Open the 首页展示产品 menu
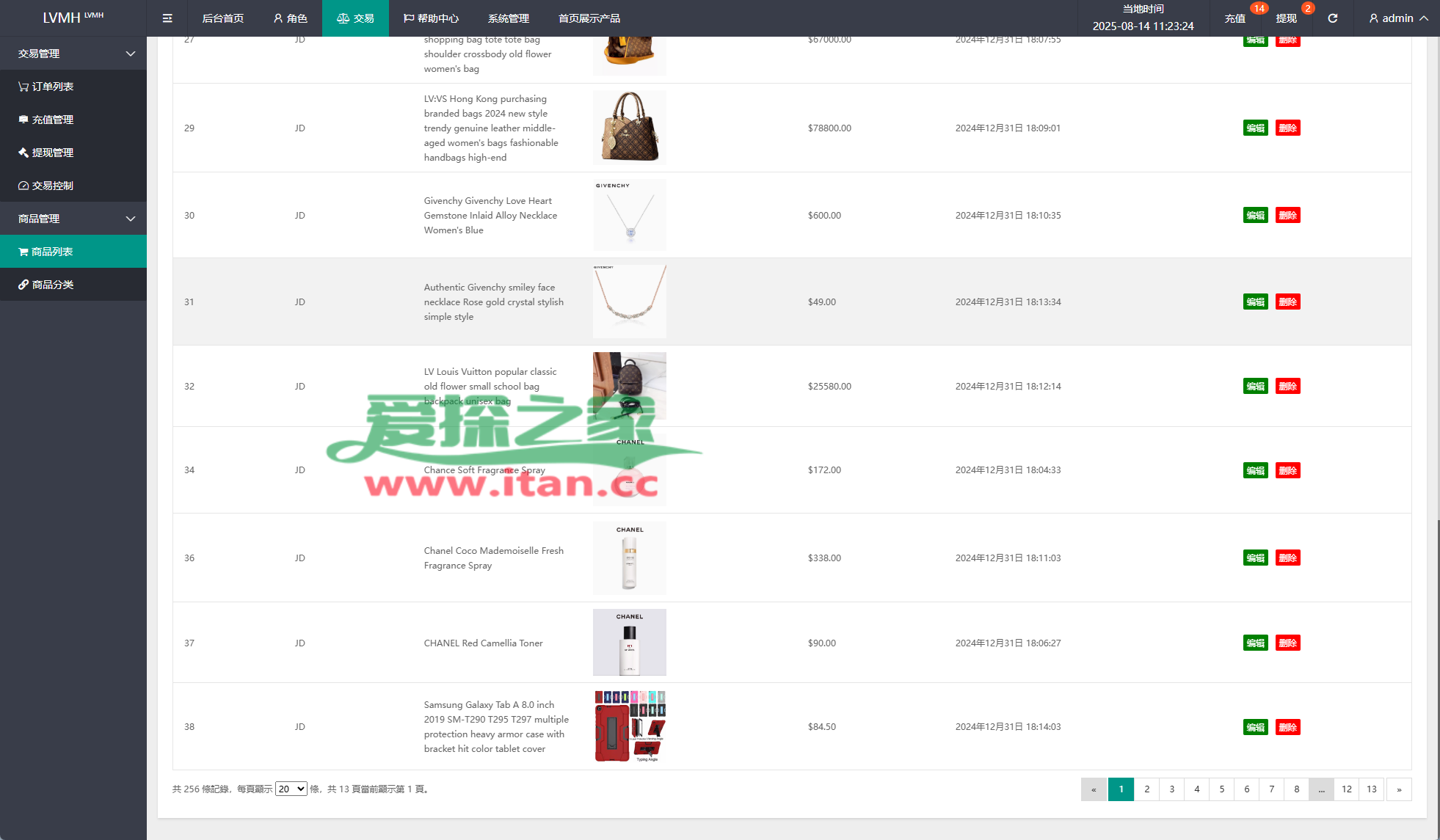The width and height of the screenshot is (1440, 840). click(x=589, y=18)
